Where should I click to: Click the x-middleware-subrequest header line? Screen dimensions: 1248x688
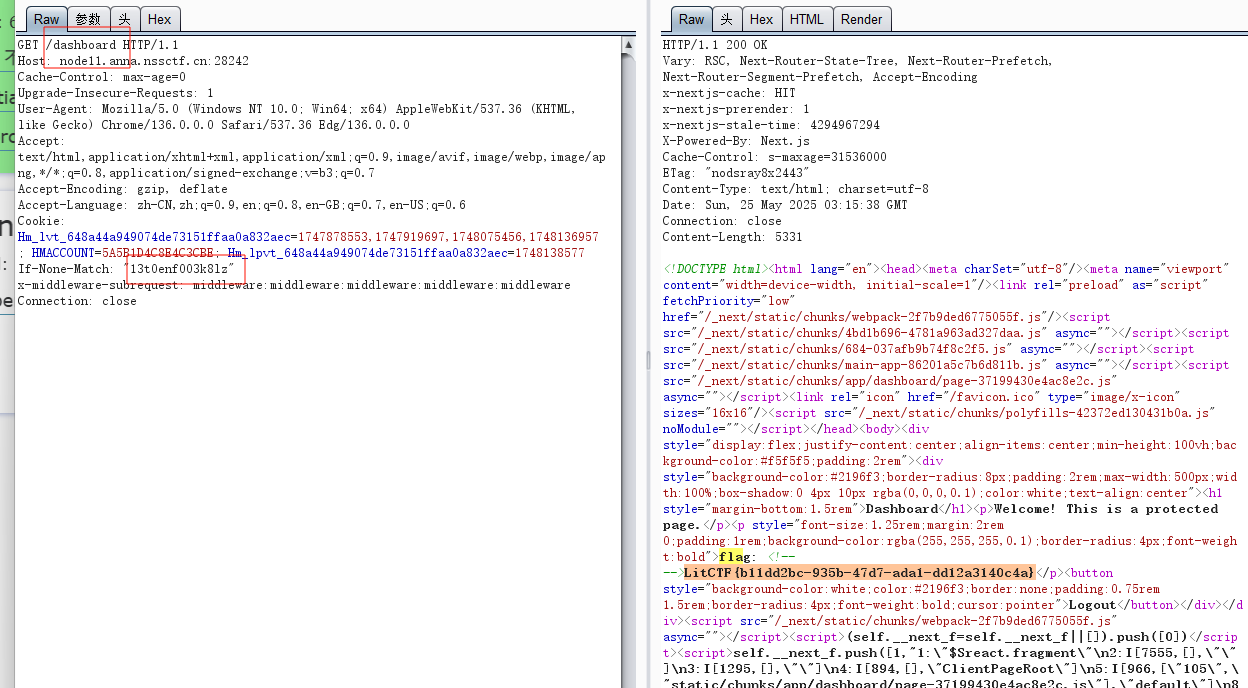294,285
